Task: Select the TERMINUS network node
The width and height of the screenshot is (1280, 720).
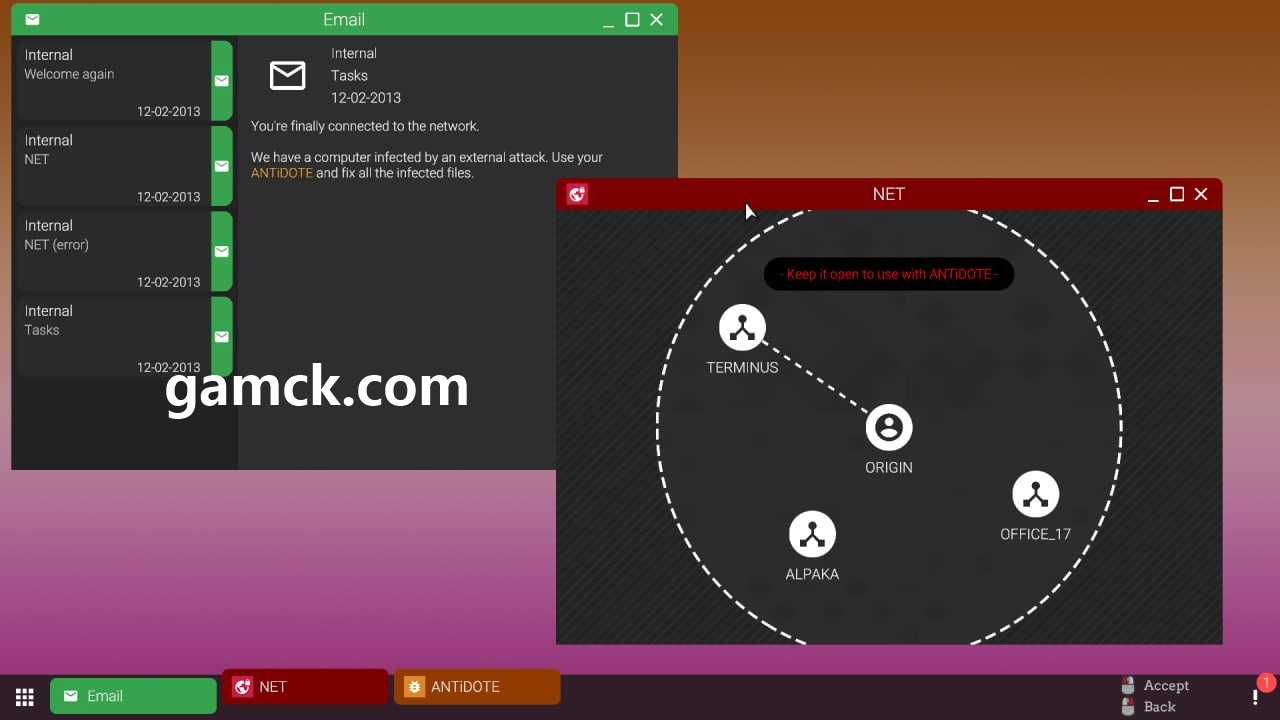Action: 742,328
